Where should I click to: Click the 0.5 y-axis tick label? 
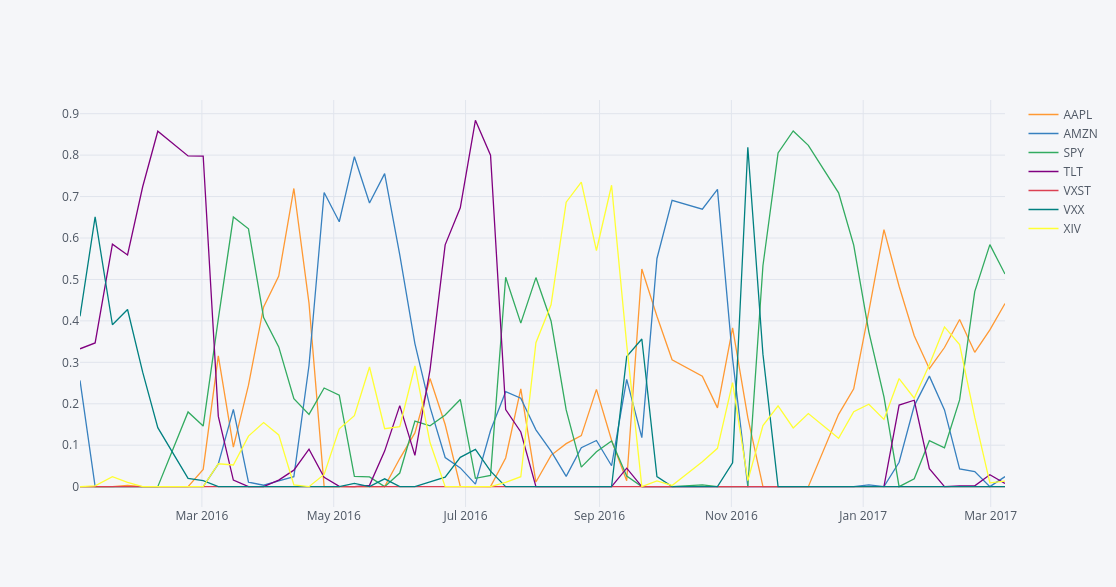pos(70,279)
